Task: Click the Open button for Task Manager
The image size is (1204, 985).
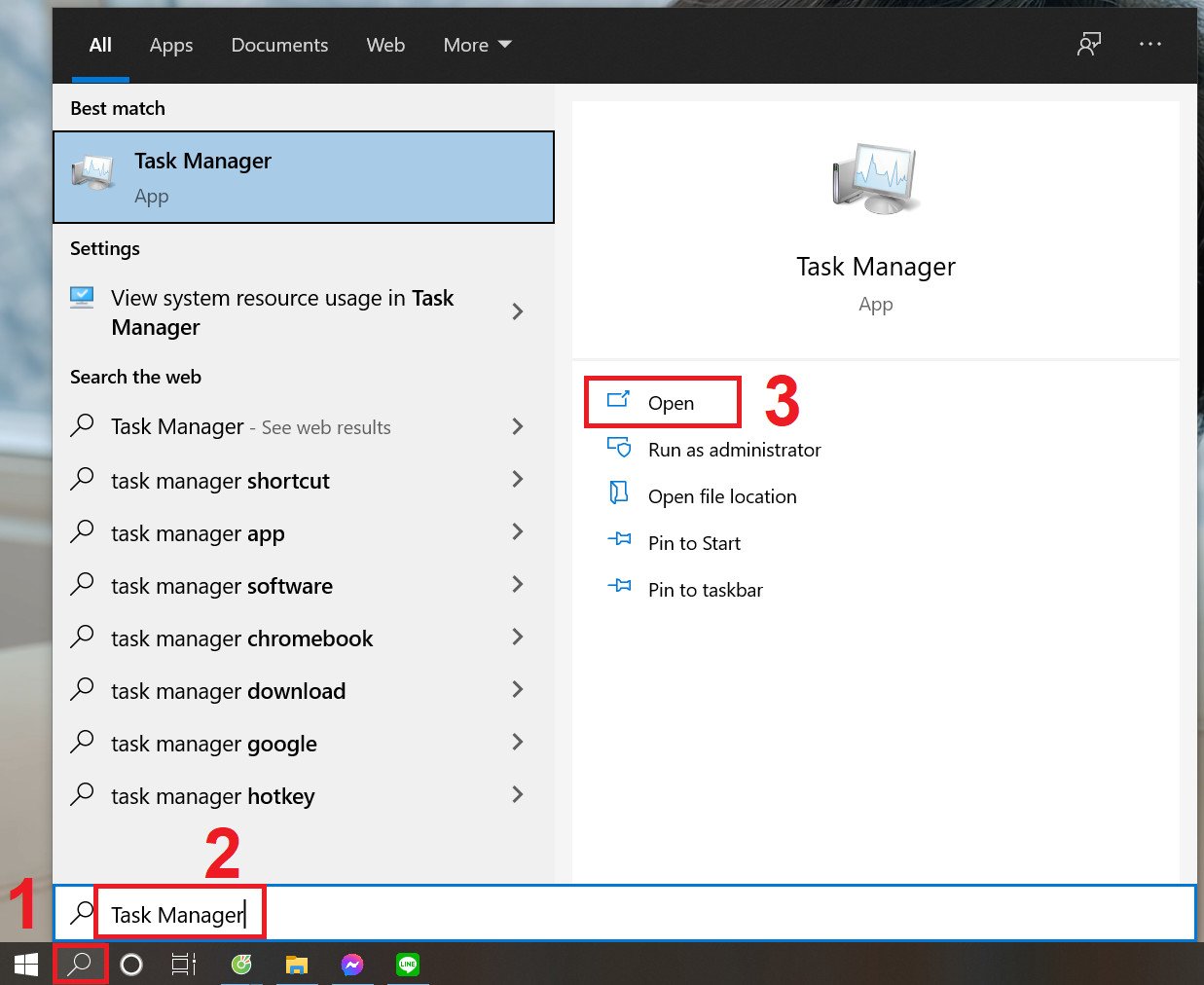Action: [670, 402]
